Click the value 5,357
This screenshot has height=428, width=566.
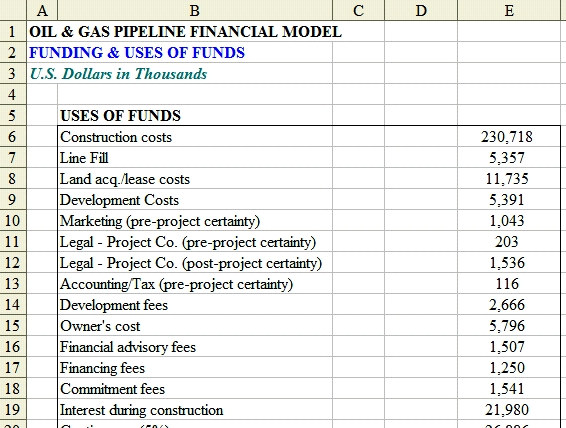coord(507,158)
